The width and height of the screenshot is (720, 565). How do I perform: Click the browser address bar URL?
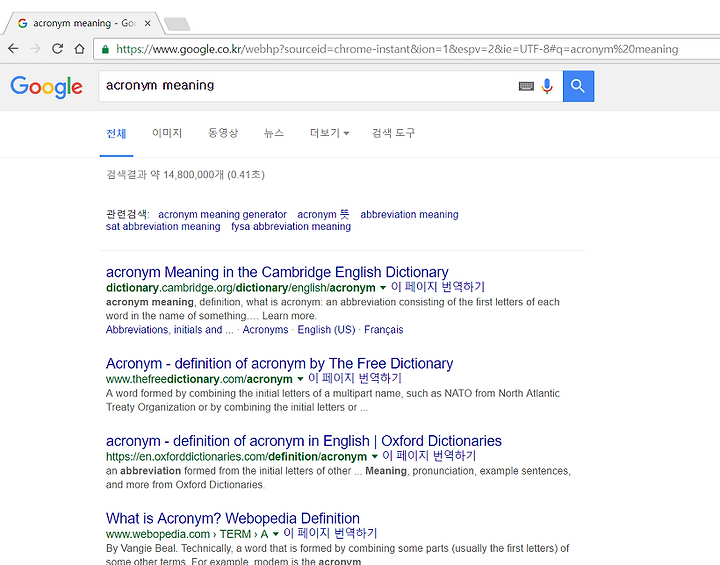397,49
